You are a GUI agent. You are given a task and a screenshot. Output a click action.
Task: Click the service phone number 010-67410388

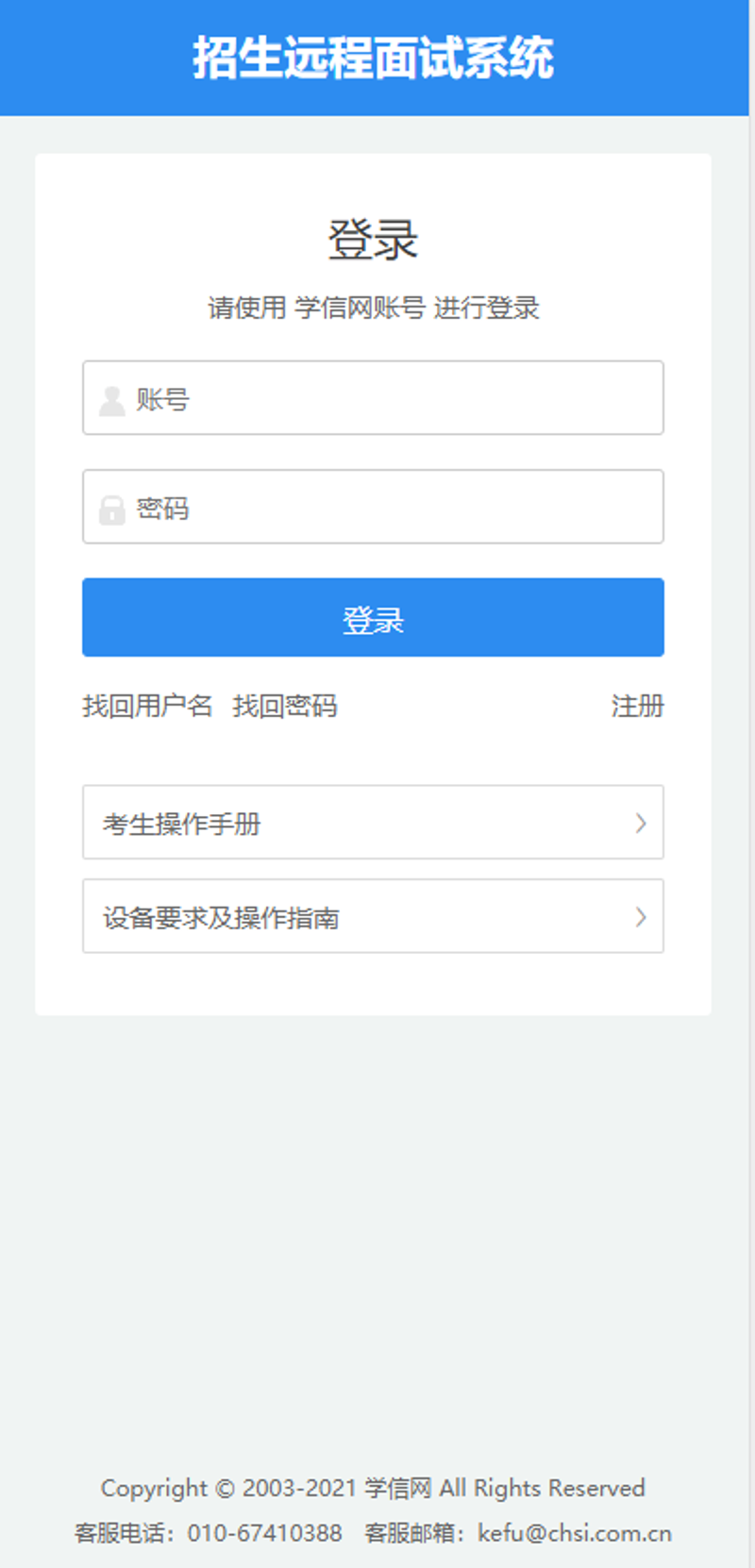point(264,1533)
